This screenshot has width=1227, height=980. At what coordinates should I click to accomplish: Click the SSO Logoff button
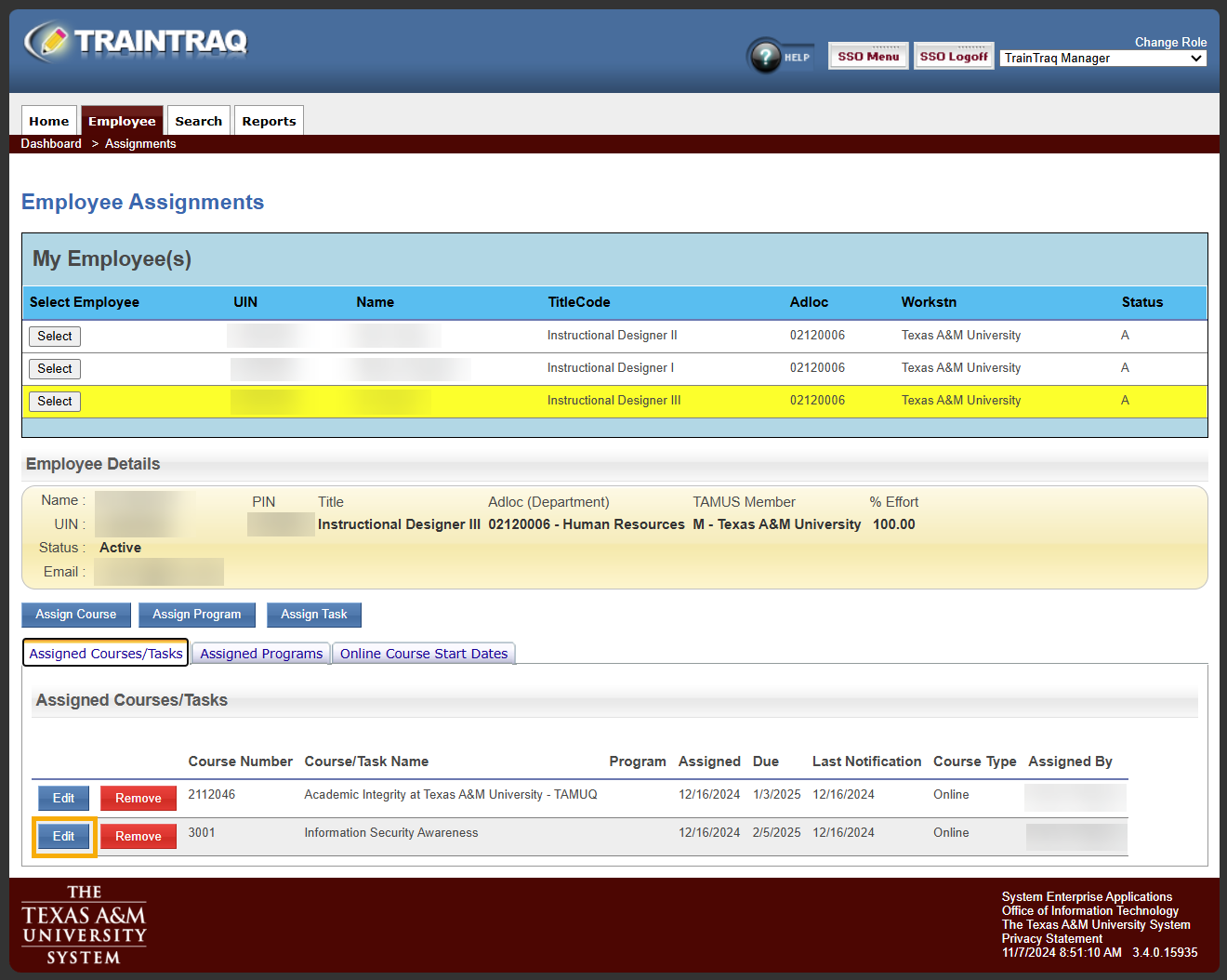tap(953, 55)
